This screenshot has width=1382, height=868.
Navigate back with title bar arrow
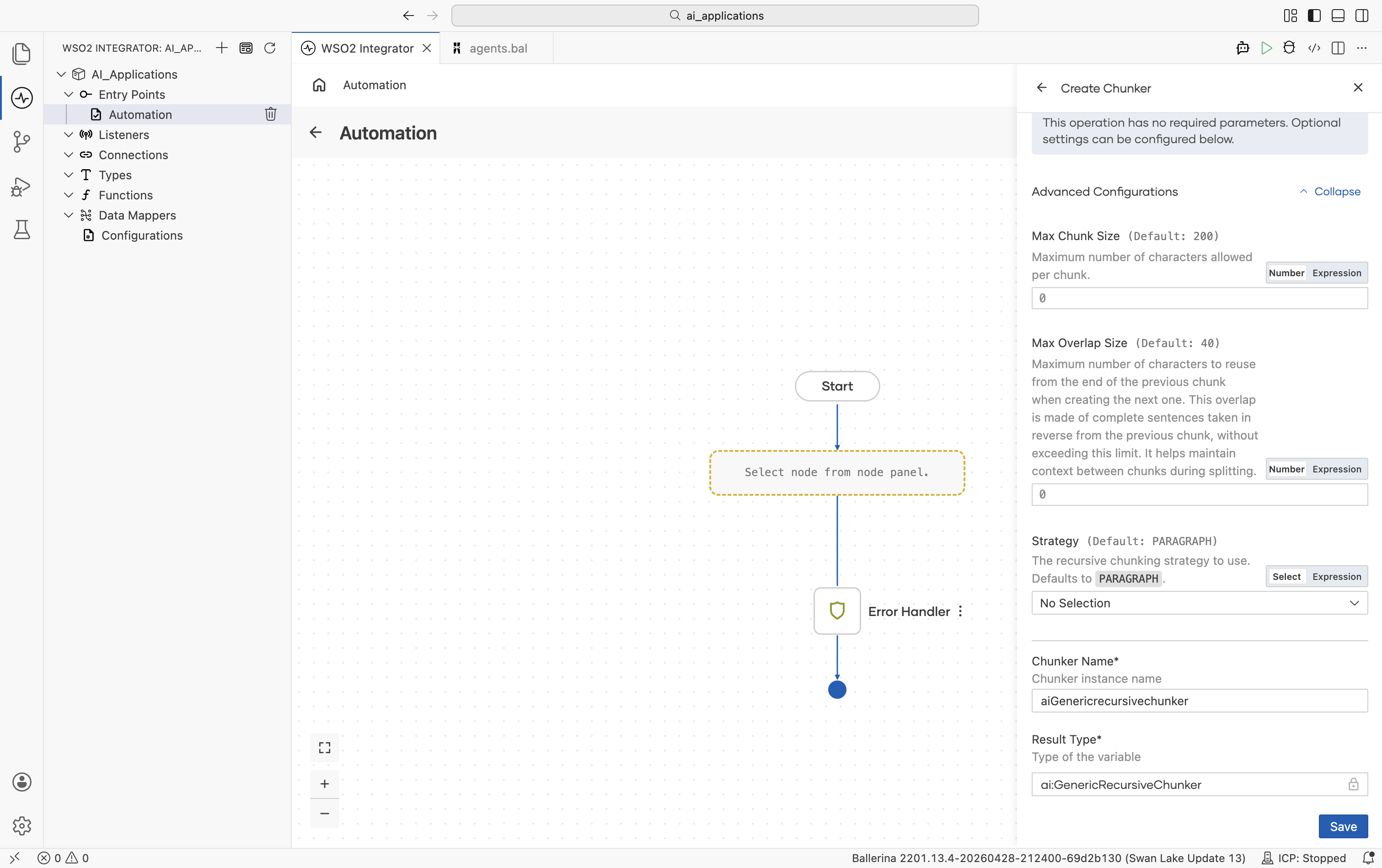(408, 16)
